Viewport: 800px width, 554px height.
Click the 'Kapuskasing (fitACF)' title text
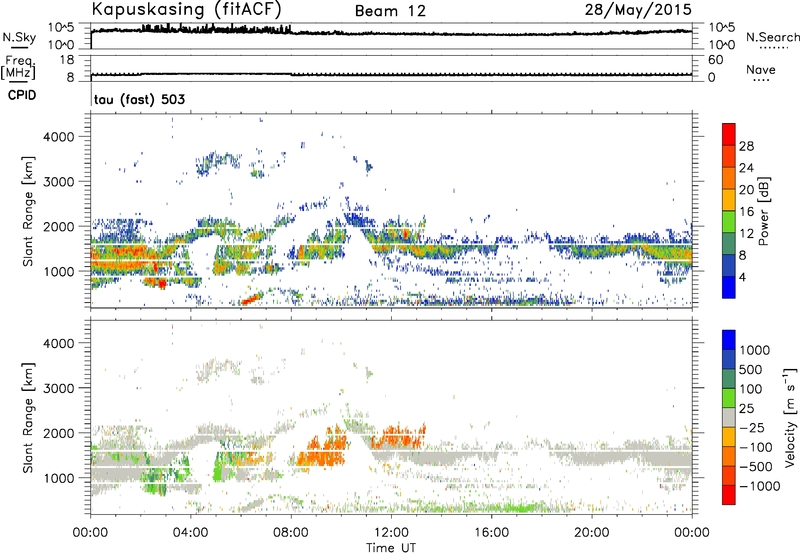click(x=186, y=10)
